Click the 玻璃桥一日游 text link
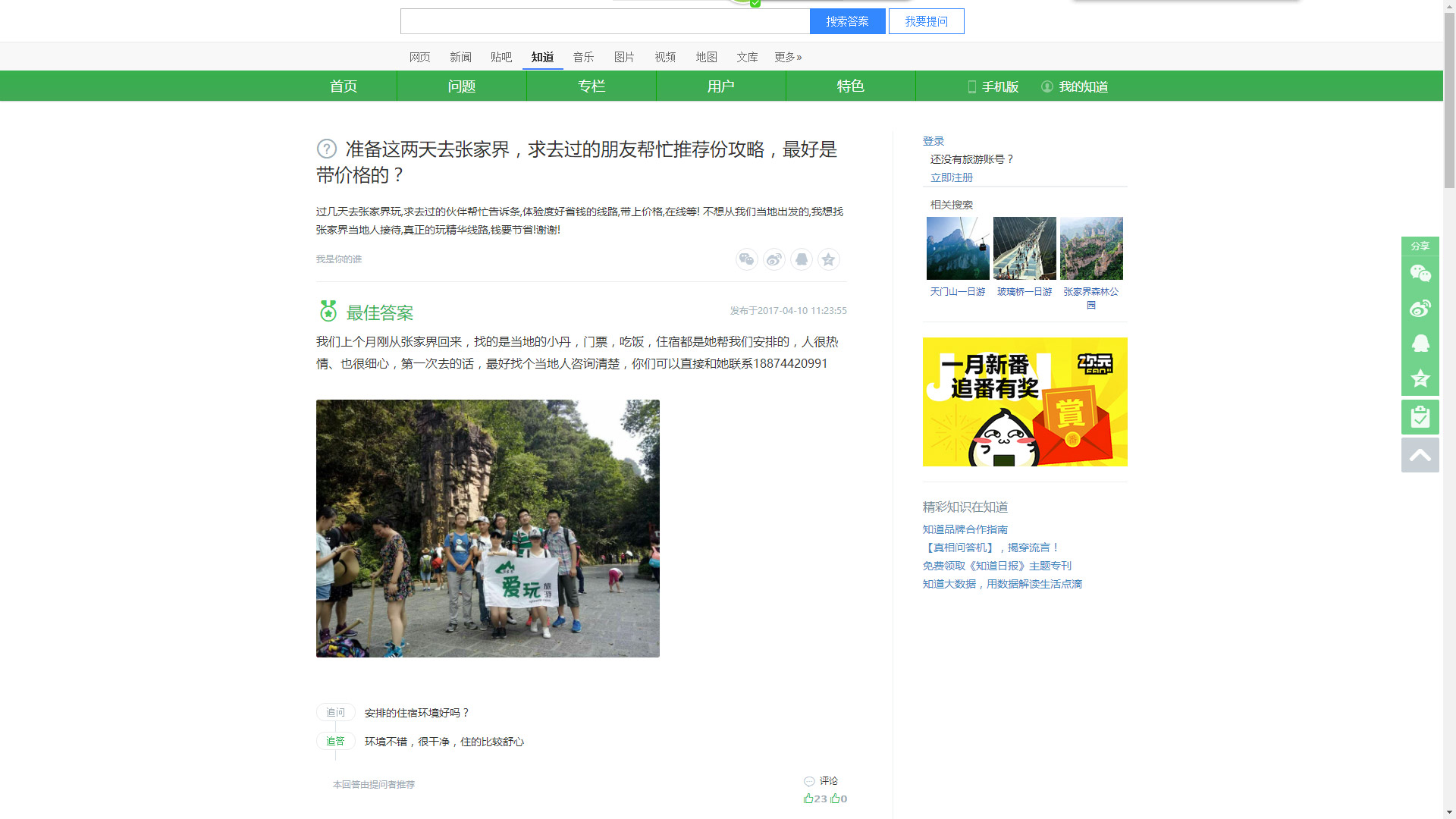The width and height of the screenshot is (1456, 819). coord(1025,291)
